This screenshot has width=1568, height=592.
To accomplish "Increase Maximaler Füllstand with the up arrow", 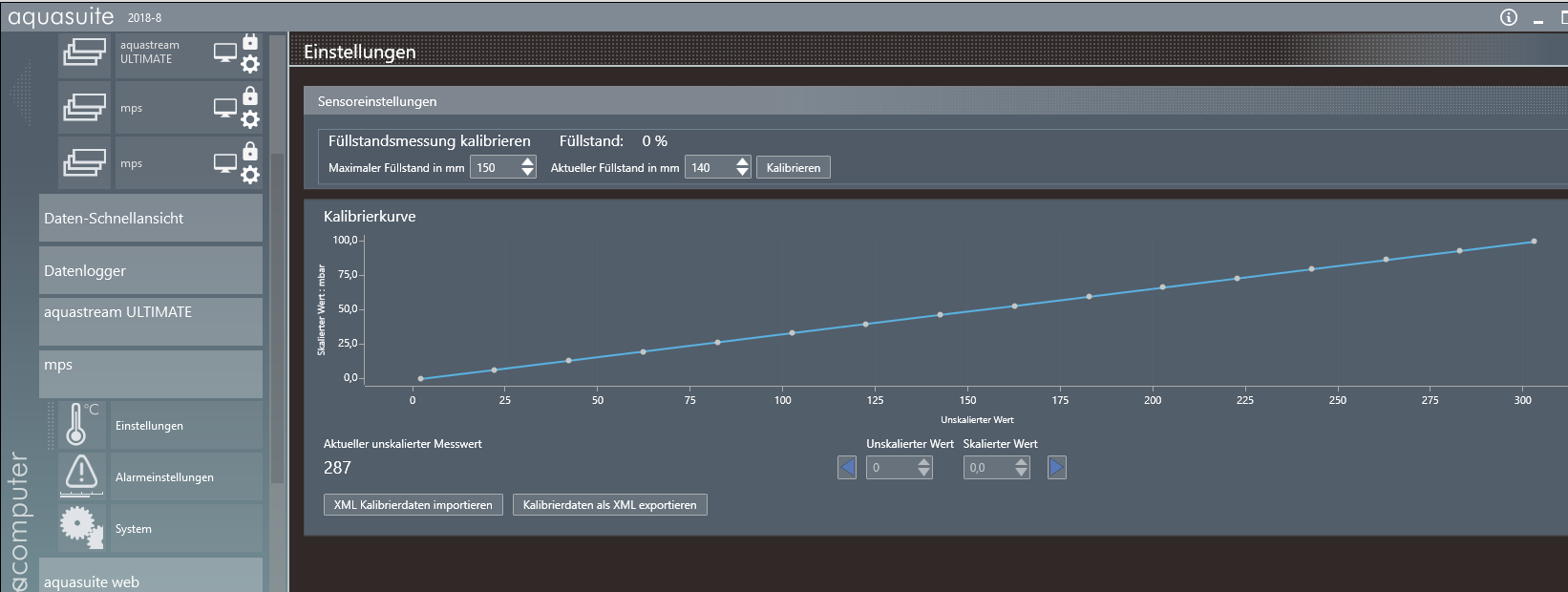I will pyautogui.click(x=528, y=162).
